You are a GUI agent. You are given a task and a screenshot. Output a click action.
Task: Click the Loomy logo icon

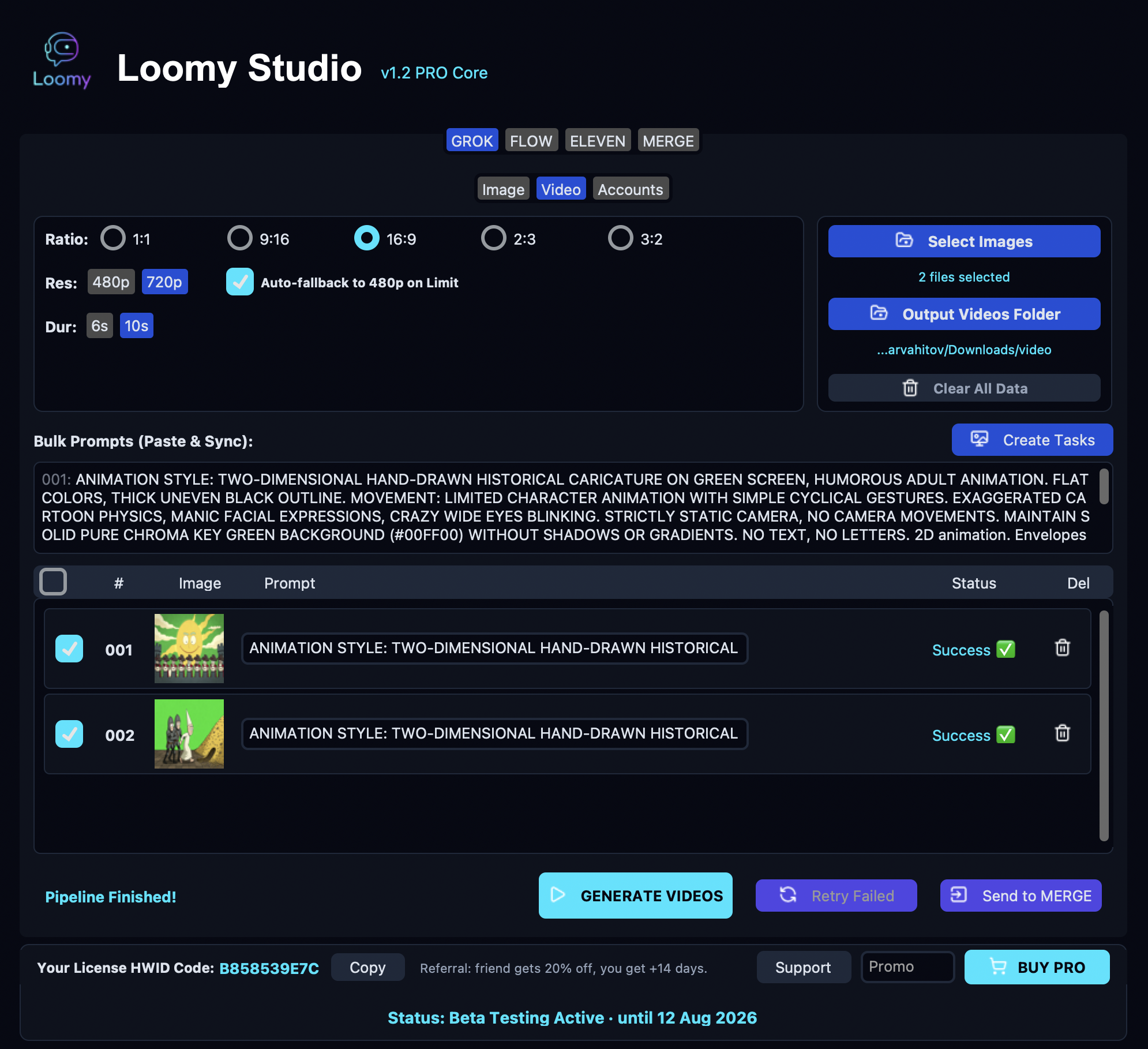[62, 61]
